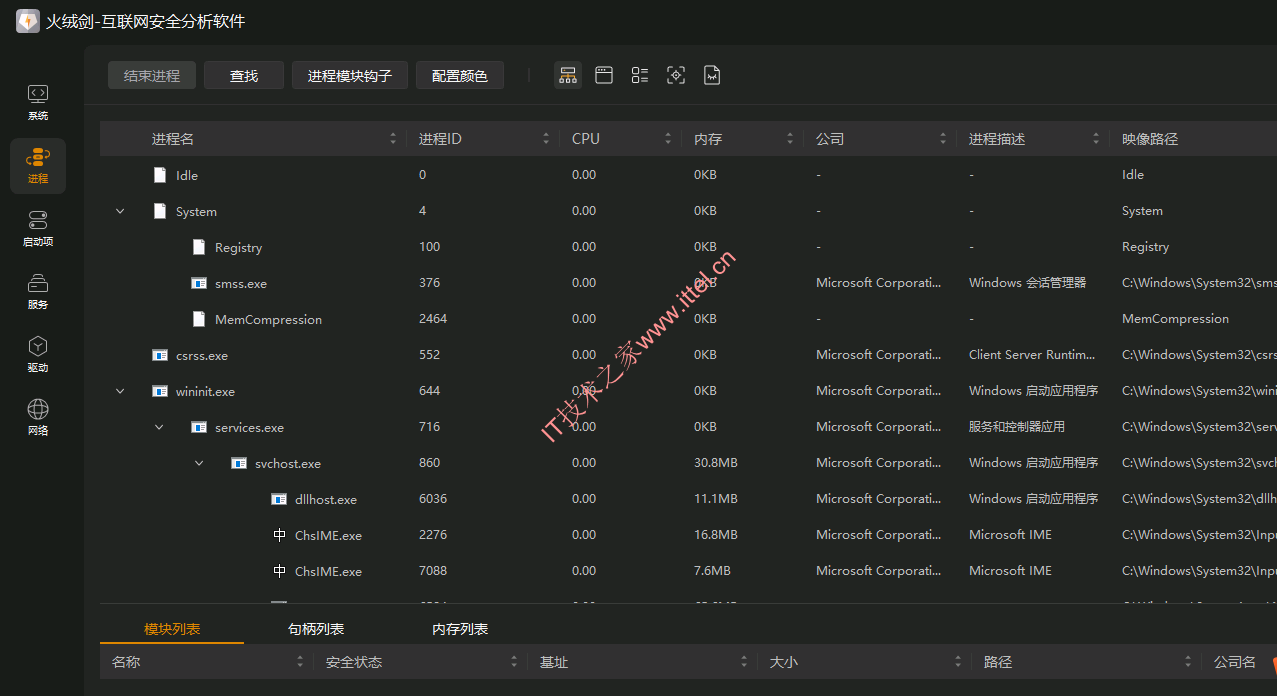Click the 进程模块钩子 button
The height and width of the screenshot is (696, 1277).
[350, 75]
